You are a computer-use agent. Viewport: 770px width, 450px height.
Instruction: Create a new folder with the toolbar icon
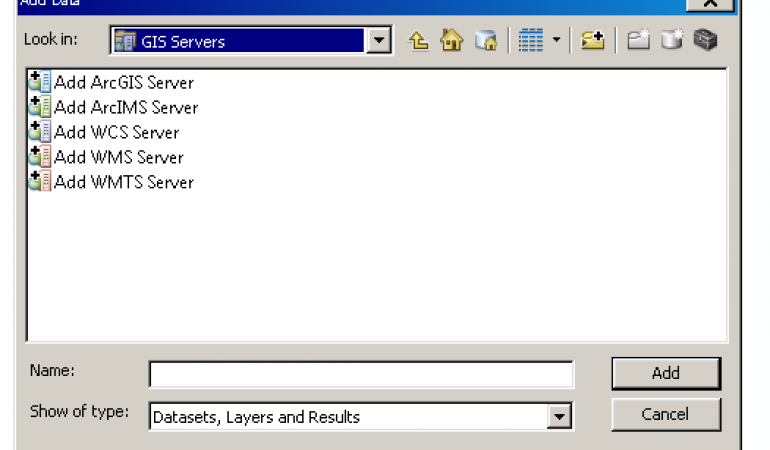tap(638, 40)
